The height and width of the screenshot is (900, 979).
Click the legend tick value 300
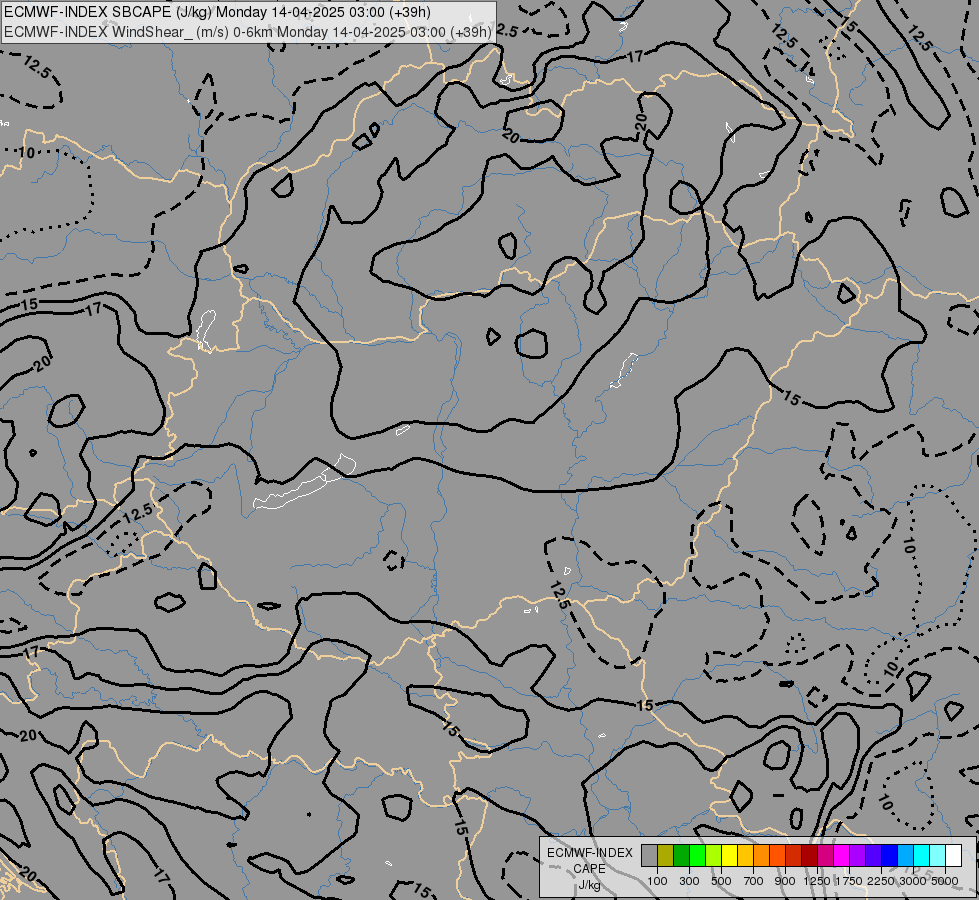point(689,881)
